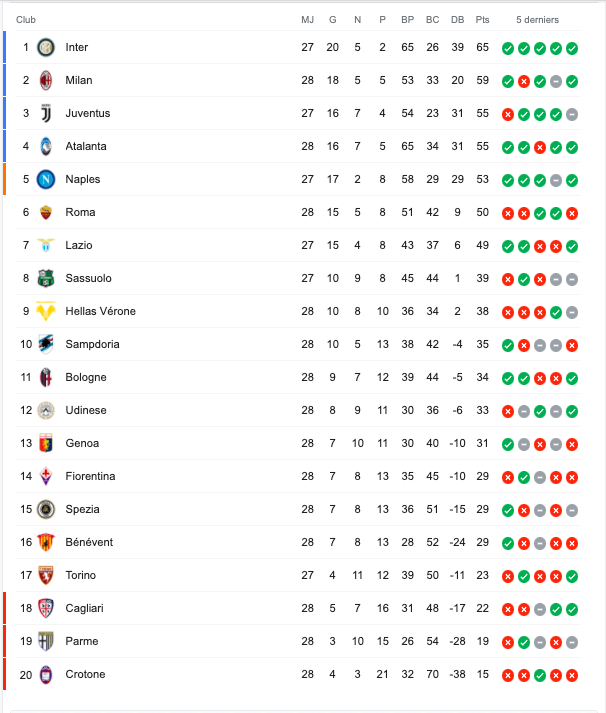Click the Fiorentina team name
Viewport: 606px width, 713px height.
click(x=90, y=476)
